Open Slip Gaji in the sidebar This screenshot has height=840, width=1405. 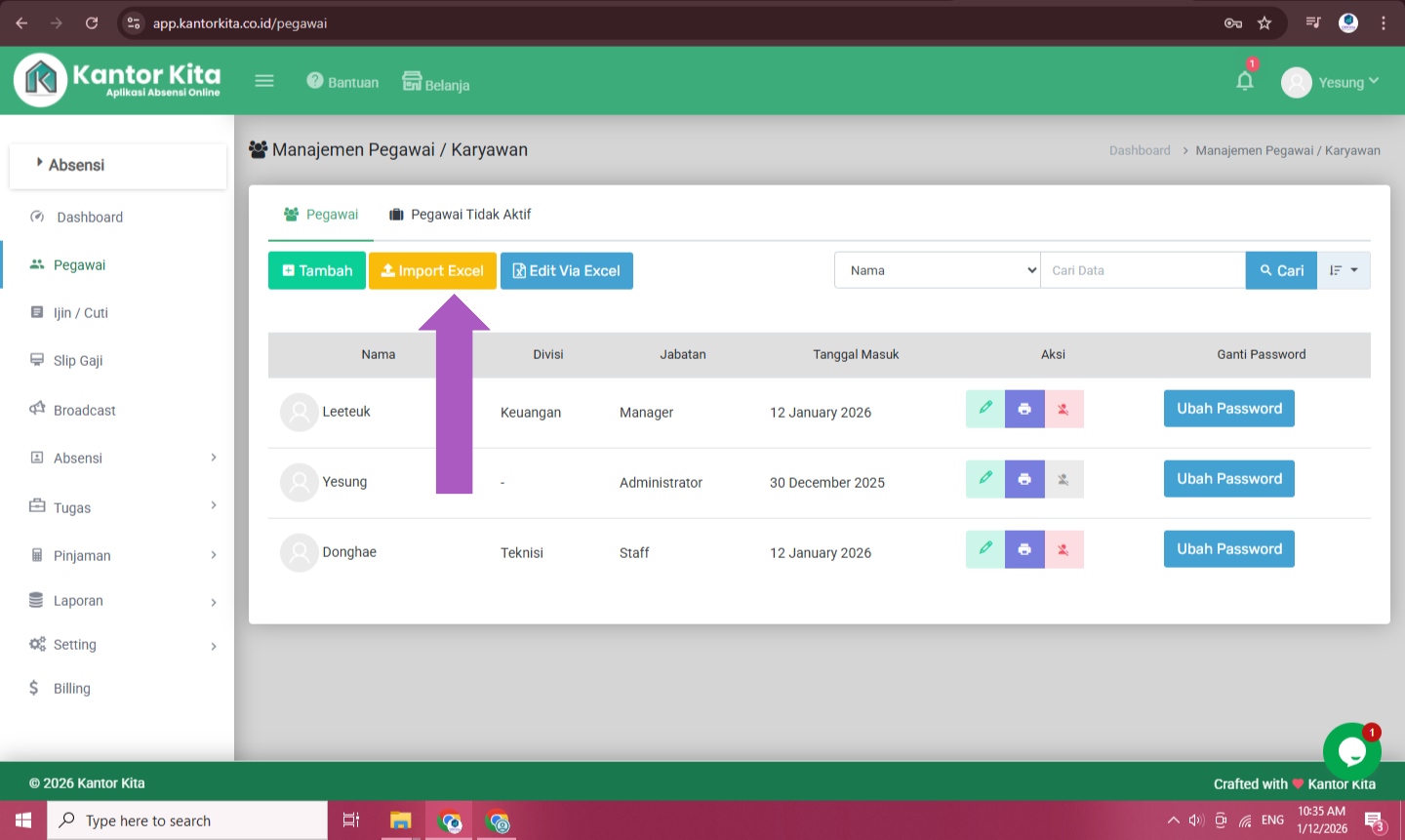(78, 361)
